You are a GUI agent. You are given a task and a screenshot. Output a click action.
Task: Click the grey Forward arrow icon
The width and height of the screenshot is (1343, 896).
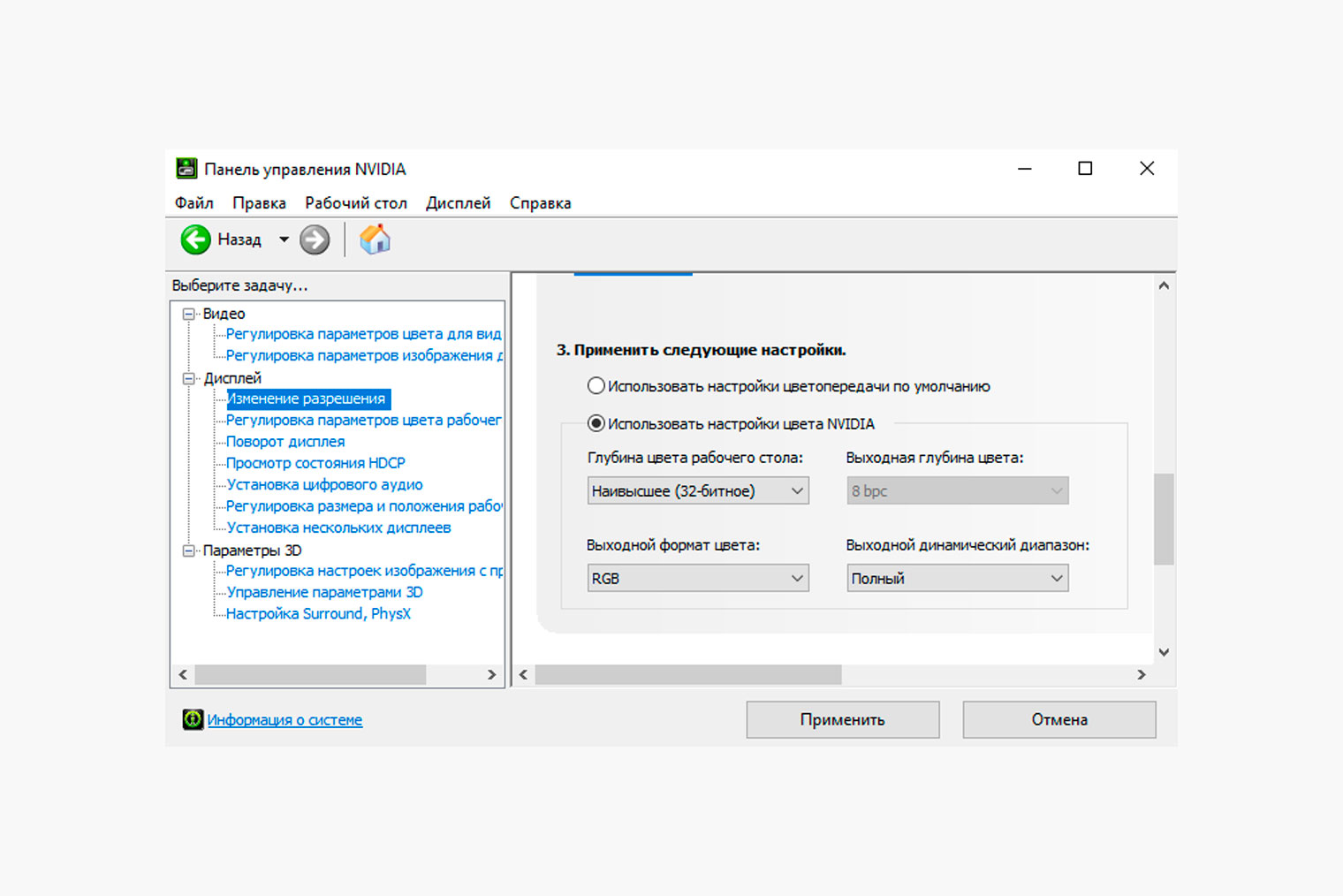(x=315, y=239)
